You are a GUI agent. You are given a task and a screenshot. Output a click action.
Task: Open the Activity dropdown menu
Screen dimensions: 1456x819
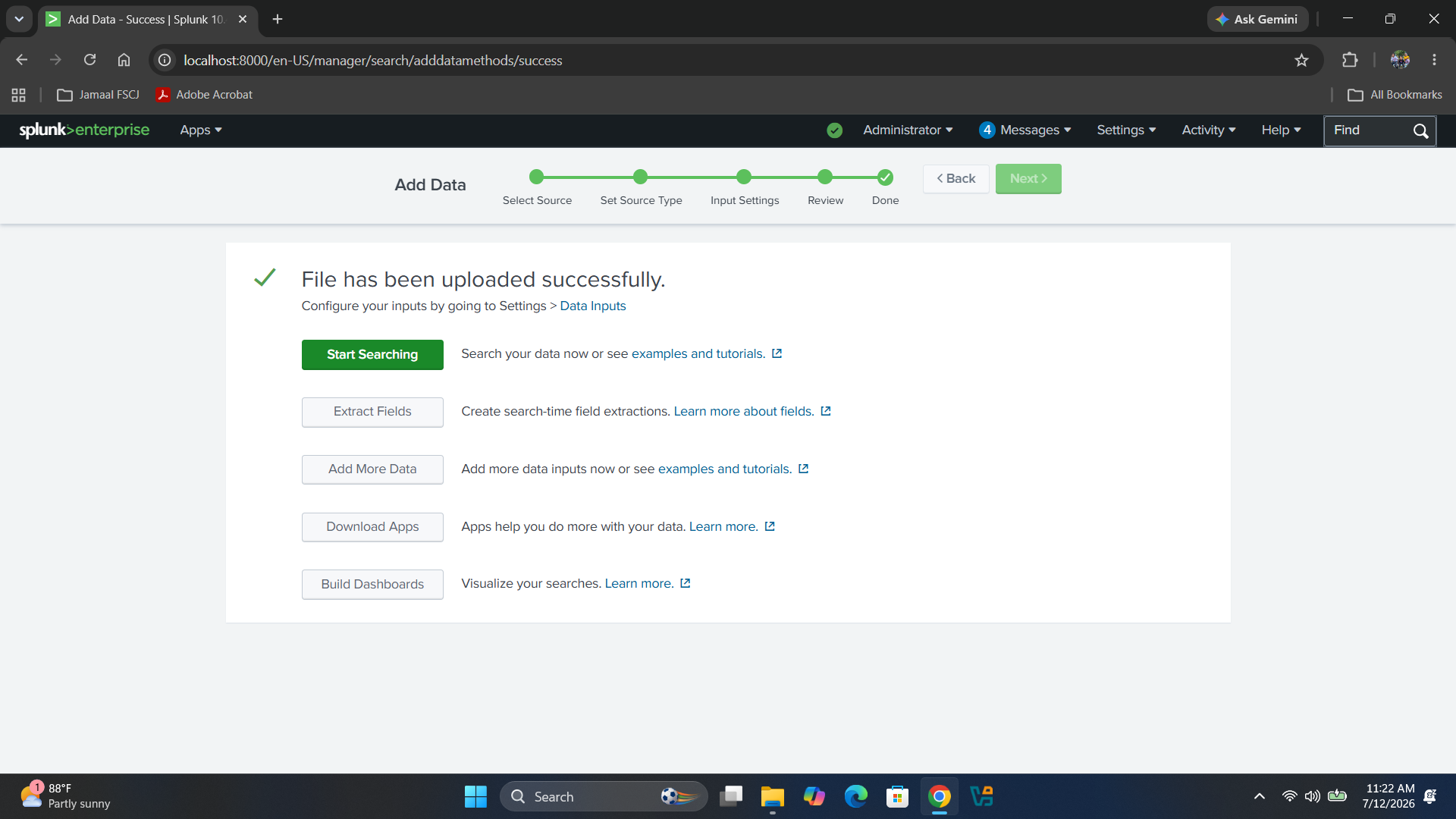pyautogui.click(x=1209, y=130)
